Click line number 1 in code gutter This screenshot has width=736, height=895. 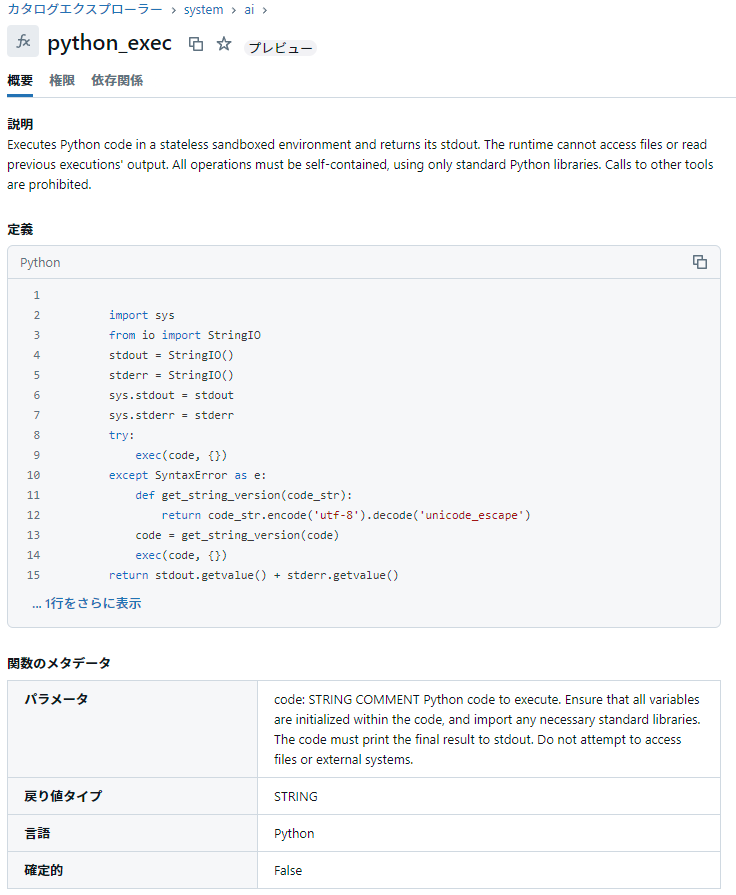pyautogui.click(x=37, y=295)
